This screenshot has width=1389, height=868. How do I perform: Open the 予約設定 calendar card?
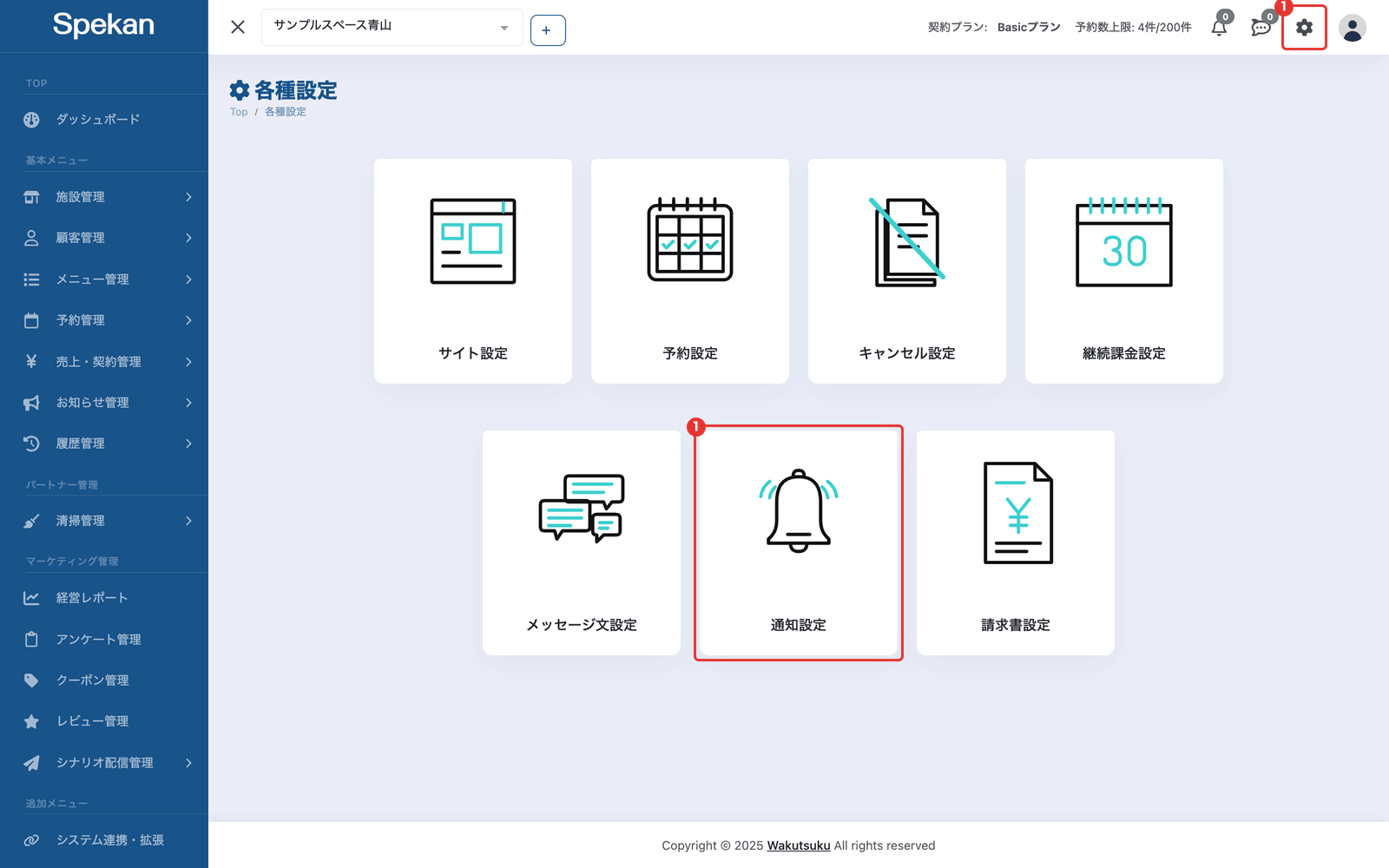point(690,271)
